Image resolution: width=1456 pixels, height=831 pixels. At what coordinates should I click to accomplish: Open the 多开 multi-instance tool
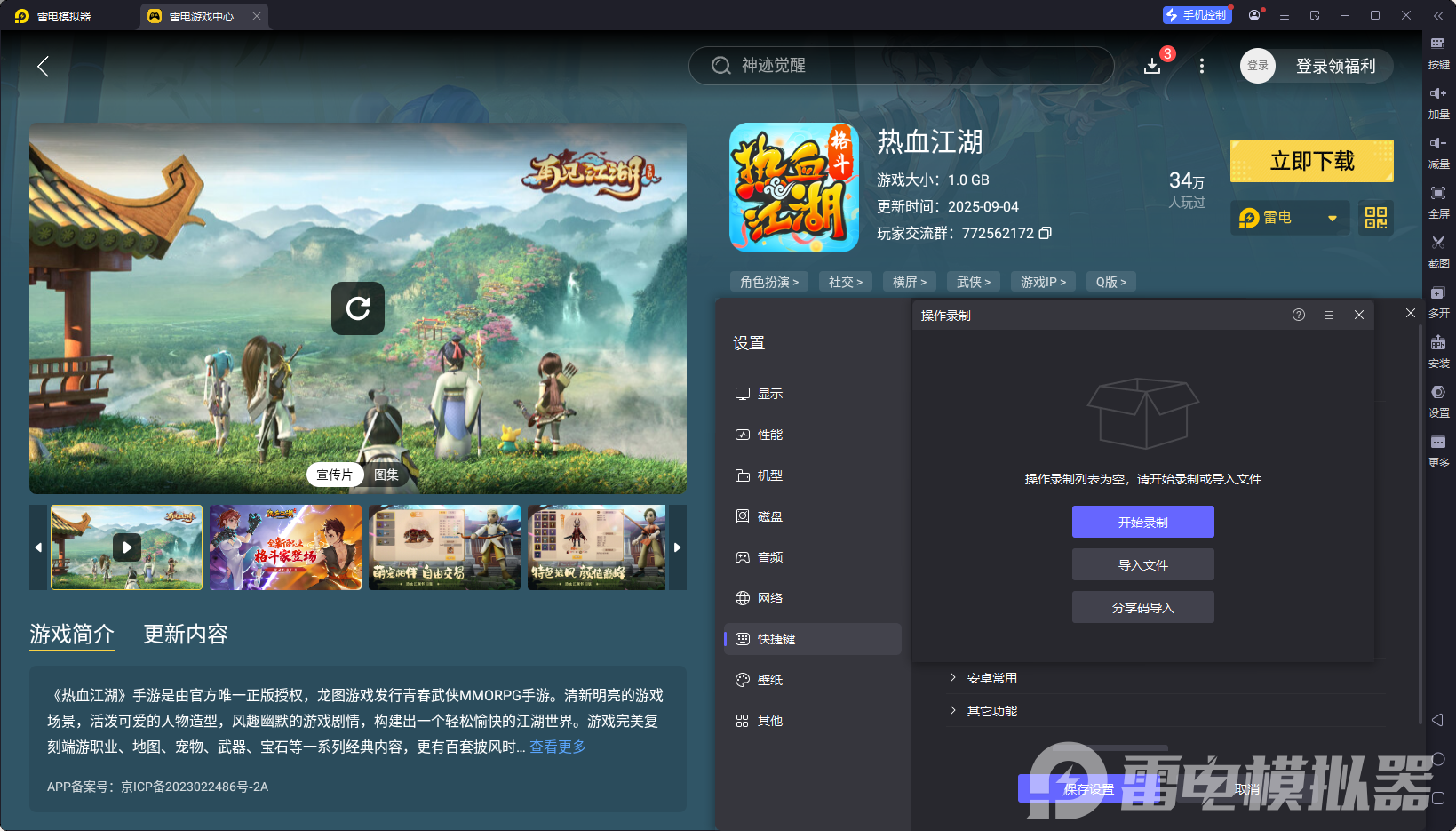[x=1438, y=301]
